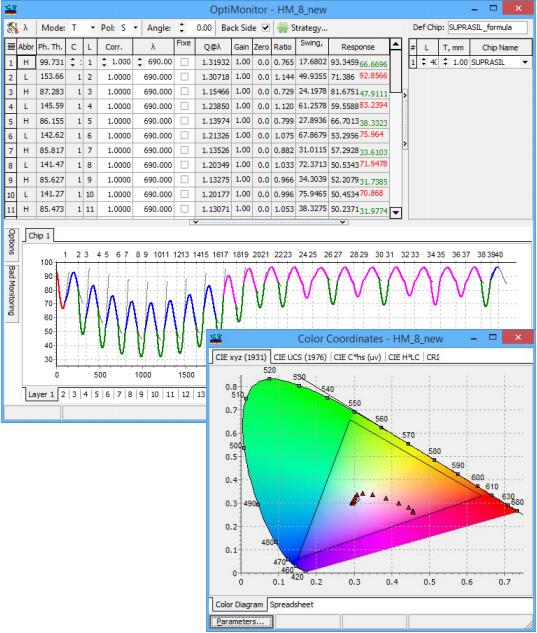This screenshot has width=537, height=633.
Task: Adjust the Angle spinner arrows
Action: [x=182, y=27]
